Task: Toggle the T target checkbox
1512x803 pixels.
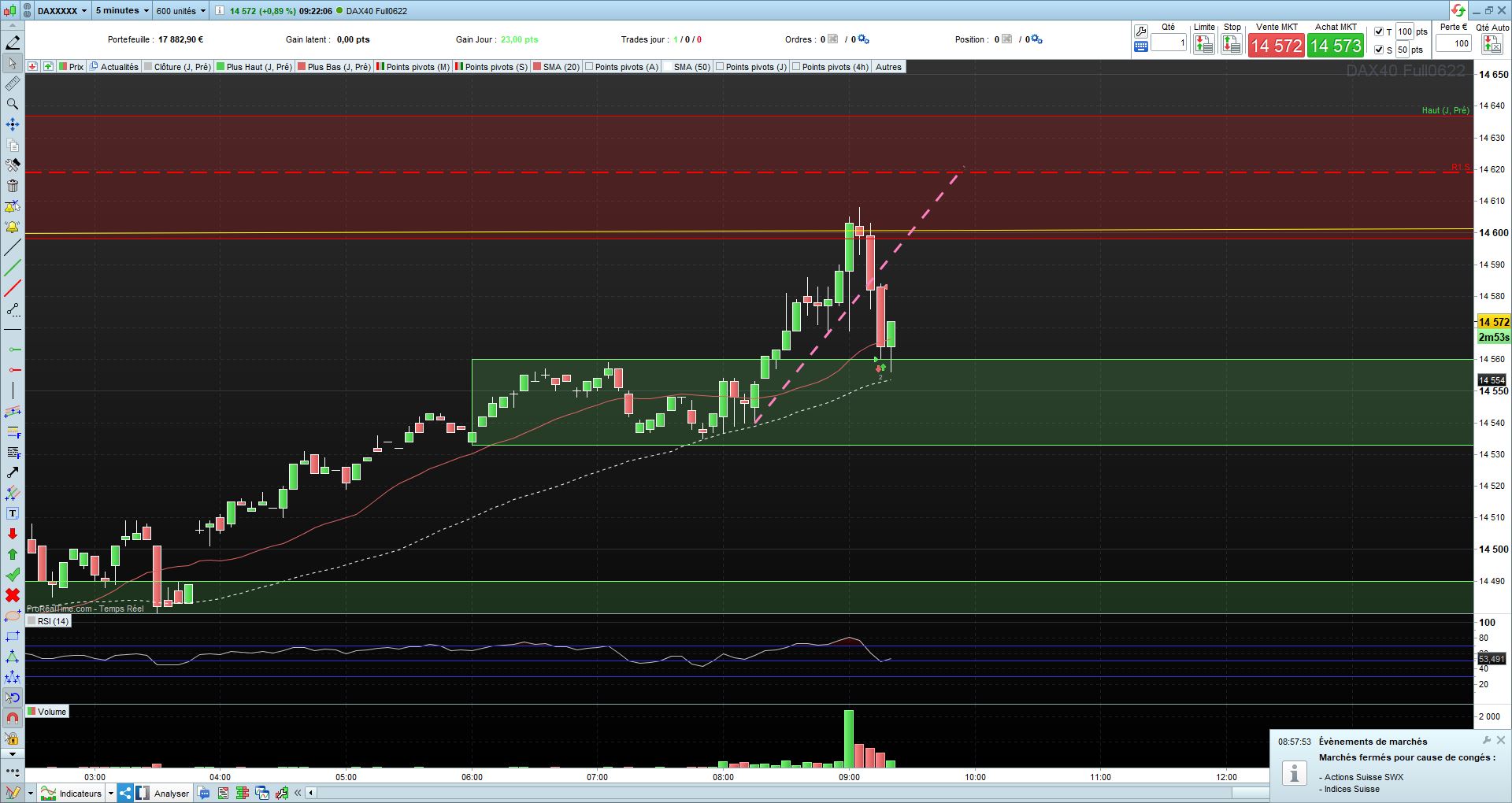Action: point(1378,31)
